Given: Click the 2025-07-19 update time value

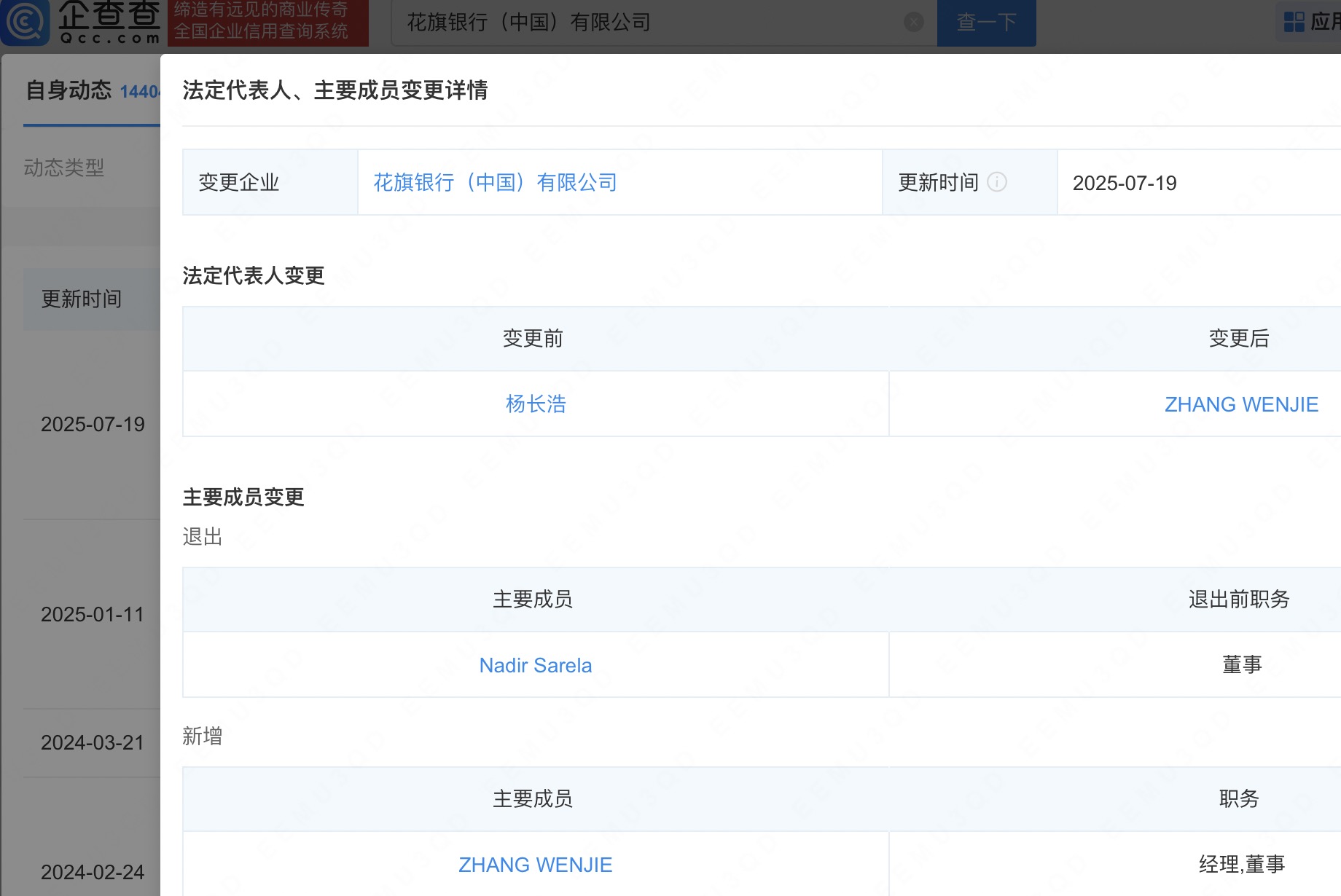Looking at the screenshot, I should click(x=1125, y=183).
